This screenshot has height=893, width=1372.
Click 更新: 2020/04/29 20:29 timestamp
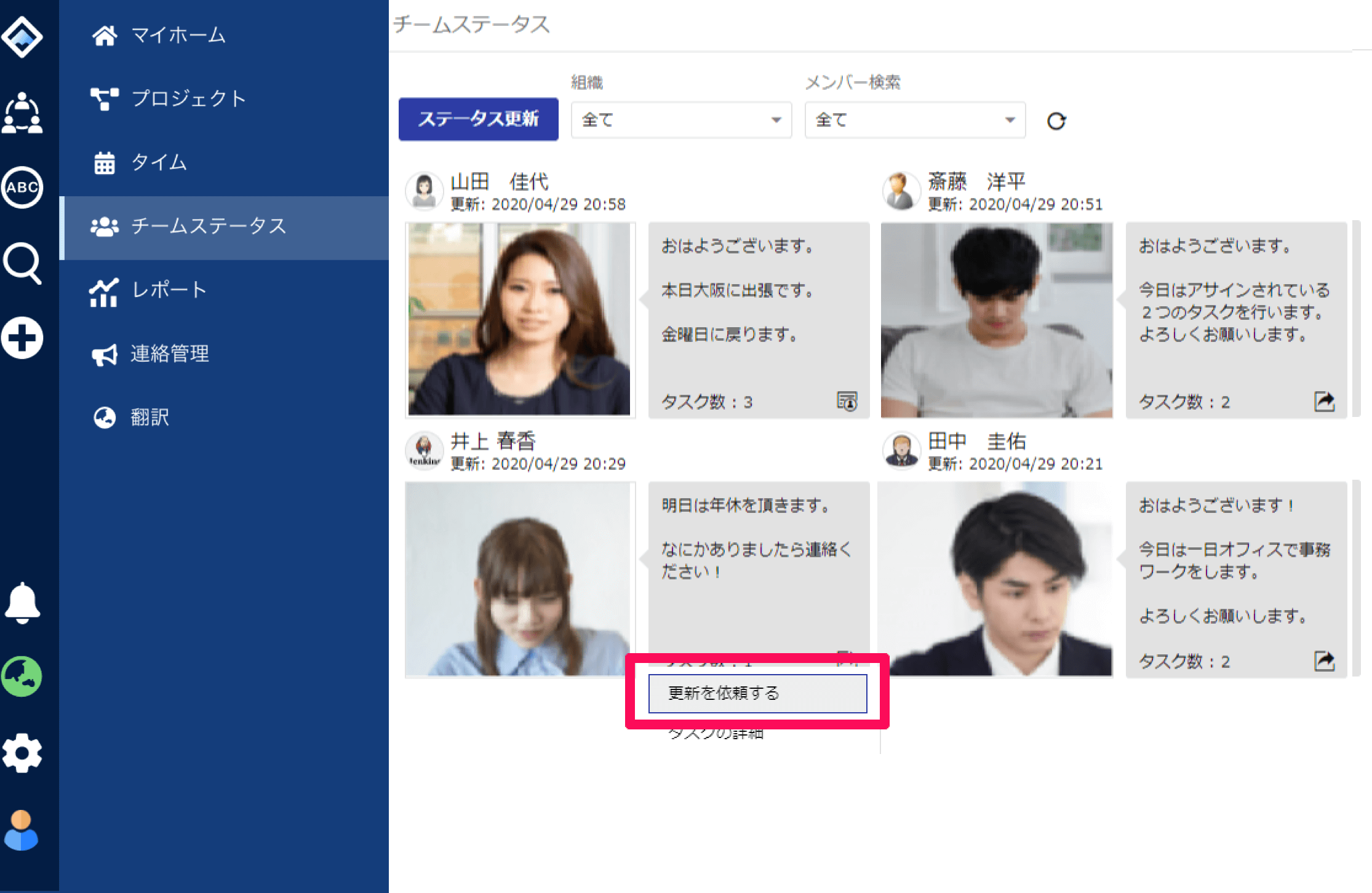coord(538,464)
